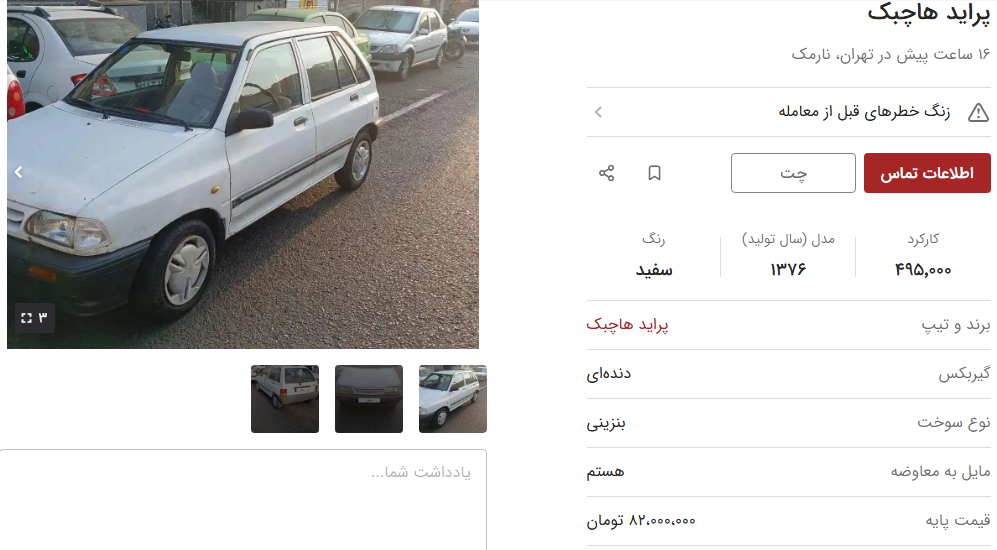Viewport: 997px width, 550px height.
Task: Go to next photo arrow
Action: tap(18, 172)
